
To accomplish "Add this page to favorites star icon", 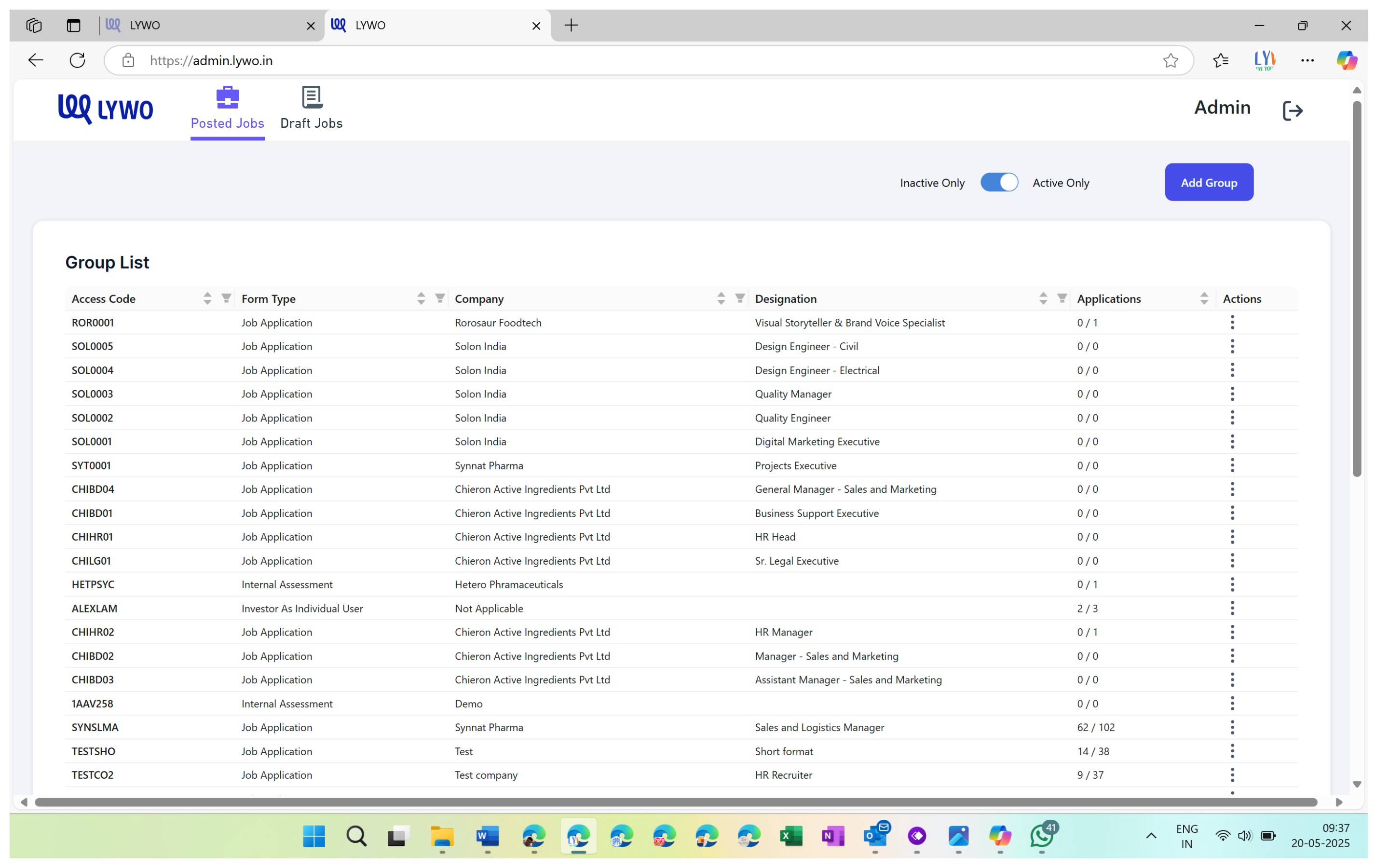I will [1171, 60].
